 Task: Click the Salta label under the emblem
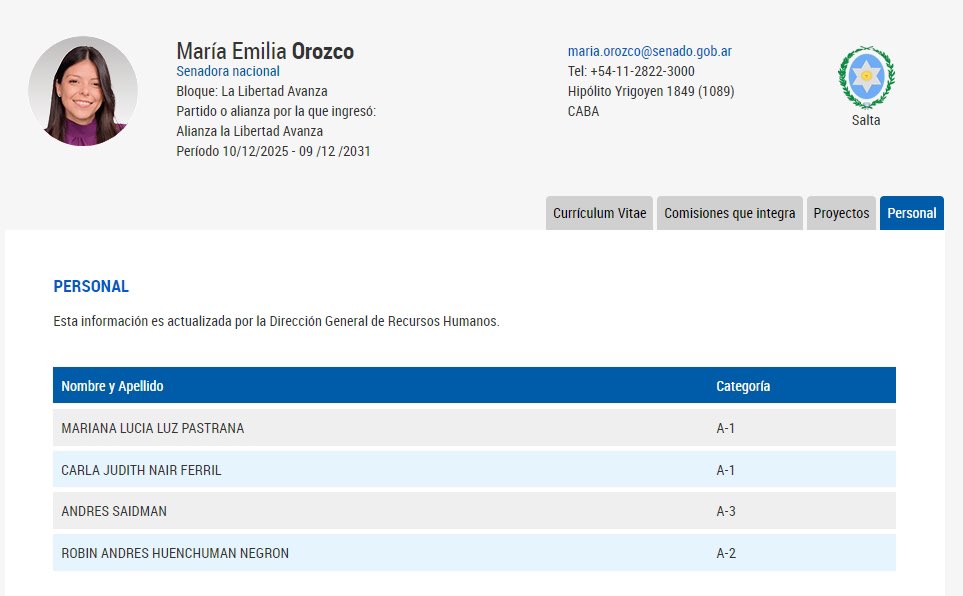coord(866,120)
